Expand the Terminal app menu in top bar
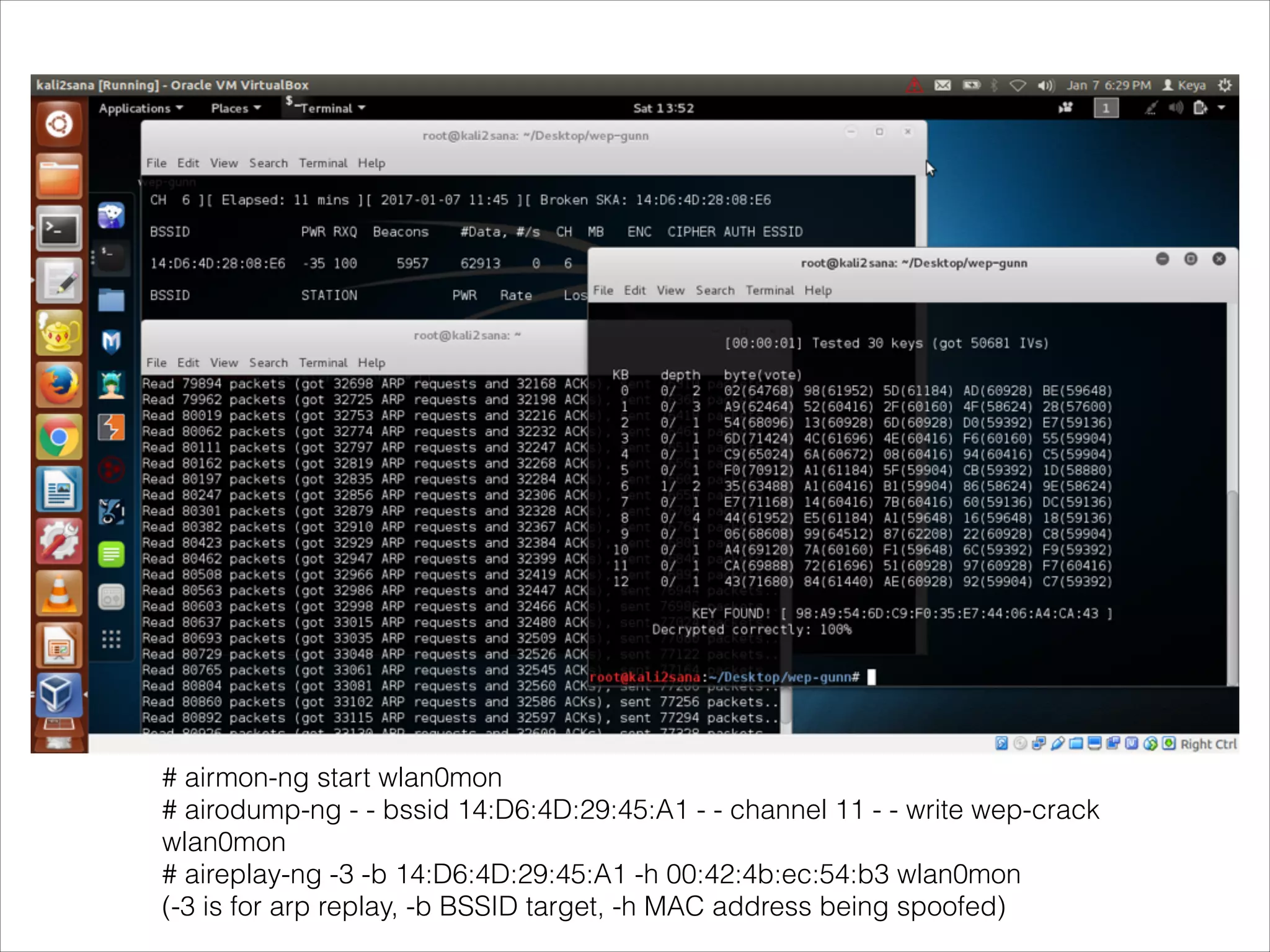This screenshot has width=1270, height=952. (326, 108)
